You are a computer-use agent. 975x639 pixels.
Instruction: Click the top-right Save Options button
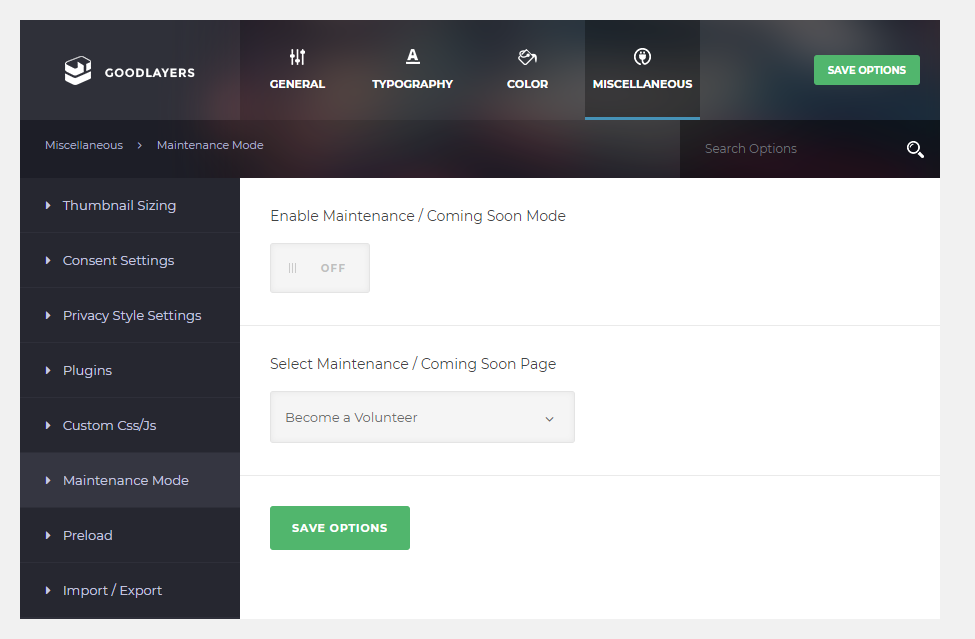pyautogui.click(x=867, y=70)
